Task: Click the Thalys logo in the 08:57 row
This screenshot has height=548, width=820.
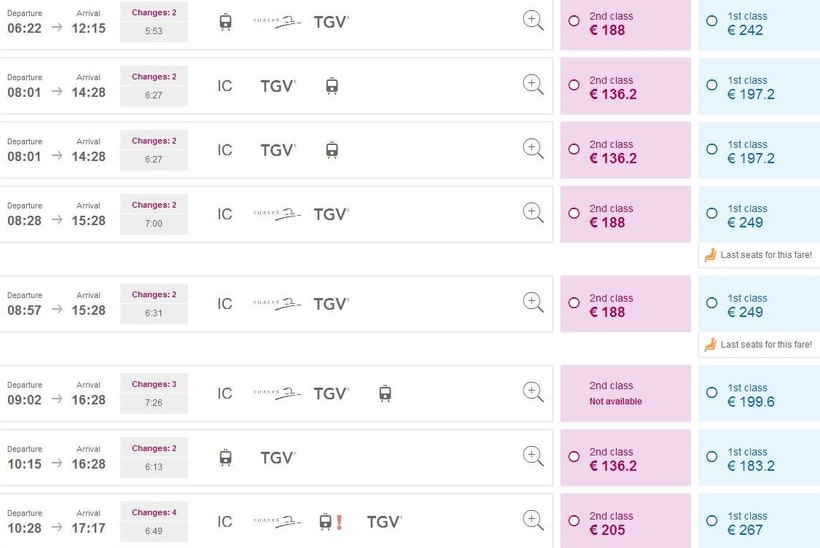Action: (277, 303)
